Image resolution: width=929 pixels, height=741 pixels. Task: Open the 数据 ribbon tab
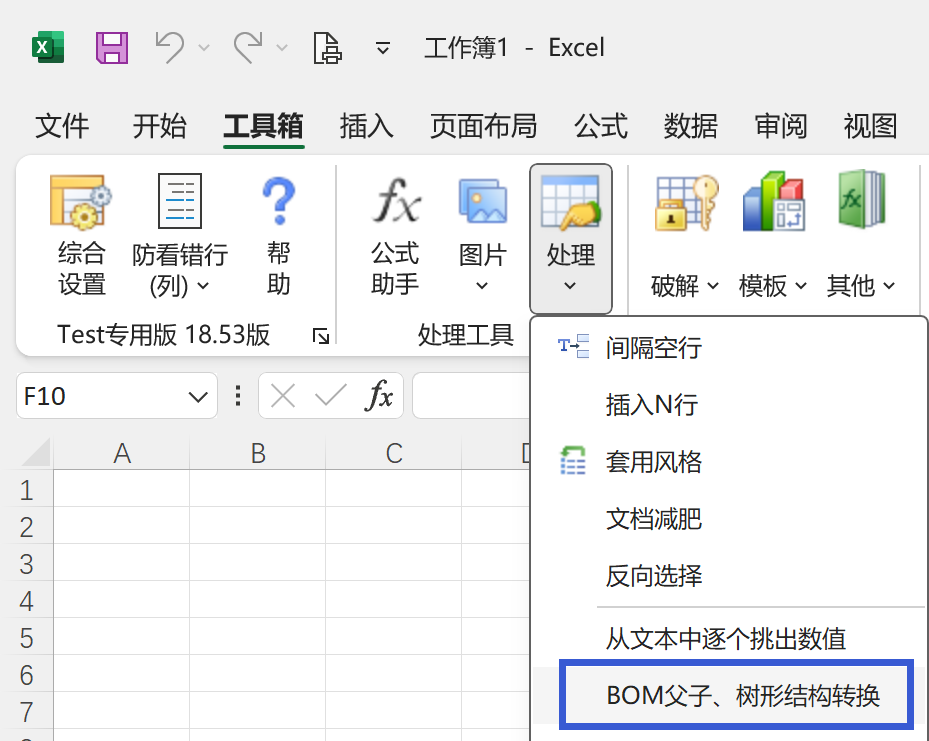pyautogui.click(x=690, y=126)
